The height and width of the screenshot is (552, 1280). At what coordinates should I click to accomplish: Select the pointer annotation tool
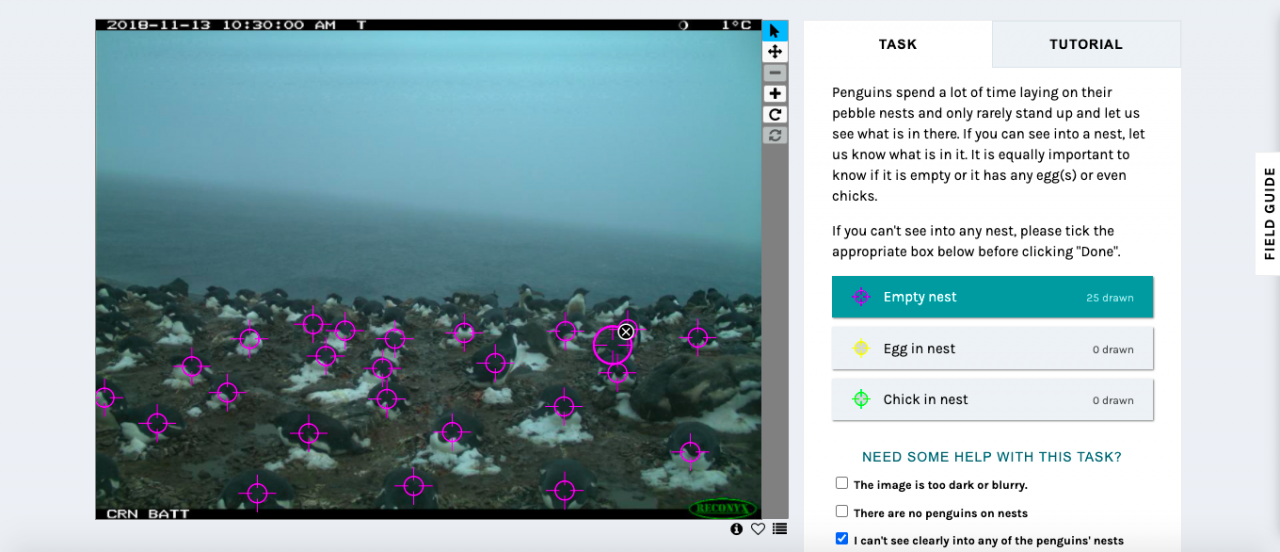pos(775,31)
